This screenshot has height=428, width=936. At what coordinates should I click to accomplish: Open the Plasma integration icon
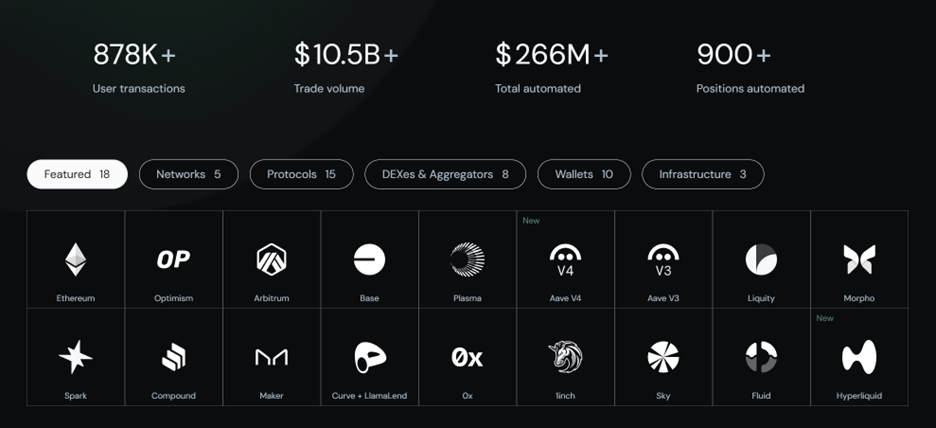(467, 260)
